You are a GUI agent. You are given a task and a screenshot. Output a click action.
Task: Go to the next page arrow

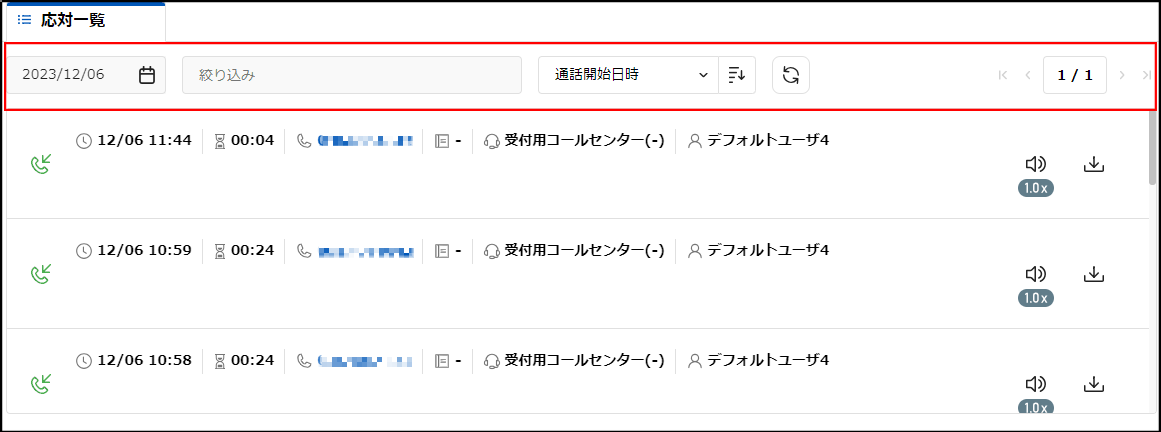[x=1122, y=75]
